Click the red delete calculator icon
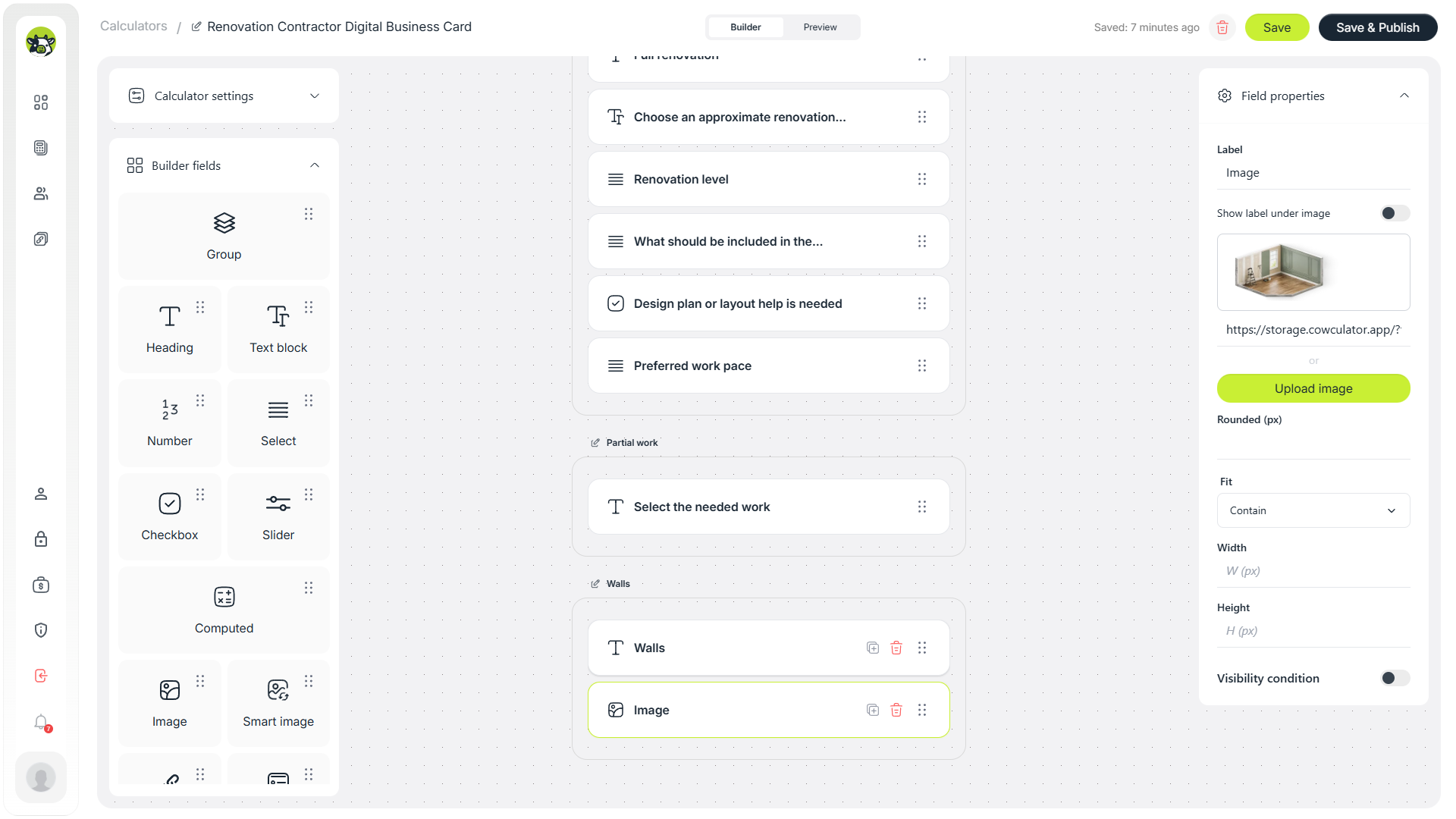The height and width of the screenshot is (819, 1456). [x=1222, y=27]
